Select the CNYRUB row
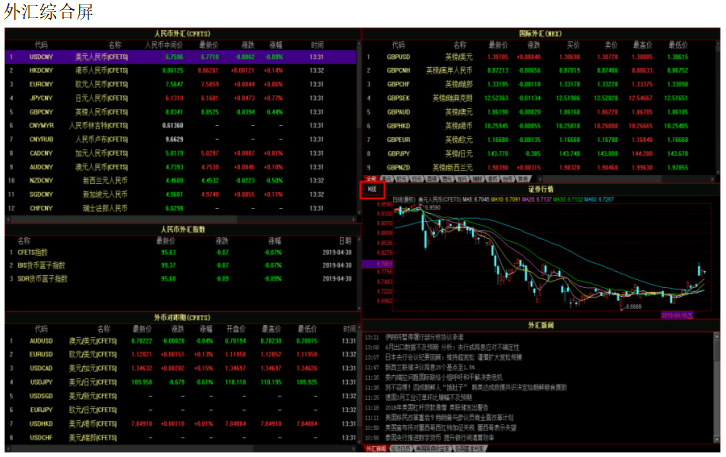Screen dimensions: 726x457 [x=181, y=139]
